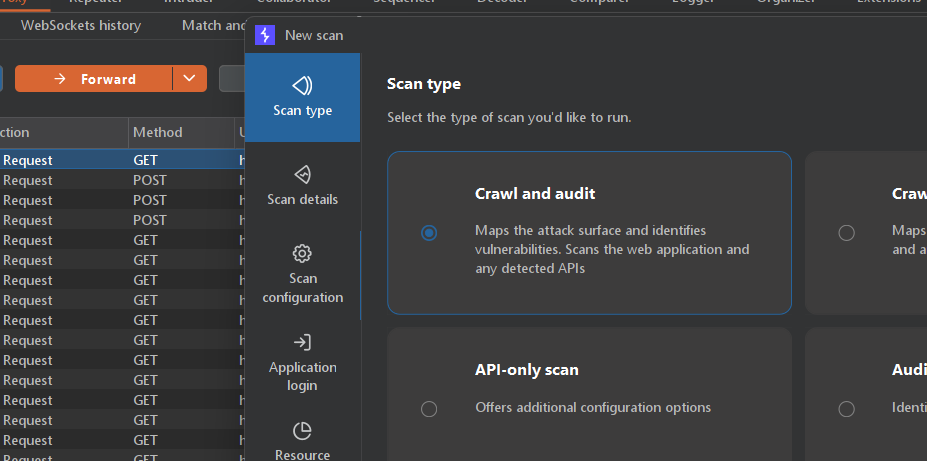The width and height of the screenshot is (927, 461).
Task: Click the orange Forward button
Action: coord(94,79)
